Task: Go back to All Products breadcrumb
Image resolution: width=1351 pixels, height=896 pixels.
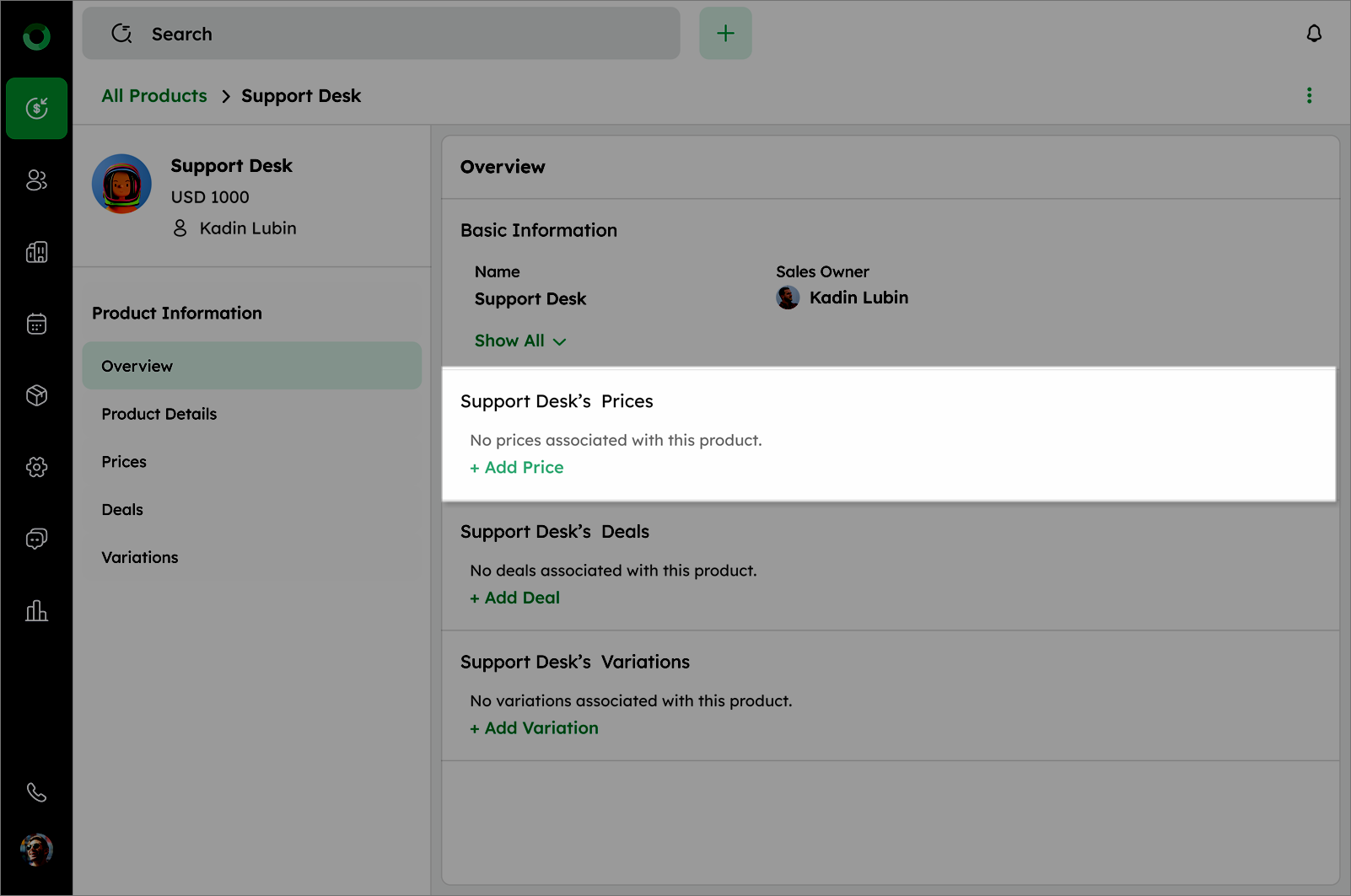Action: click(x=154, y=96)
